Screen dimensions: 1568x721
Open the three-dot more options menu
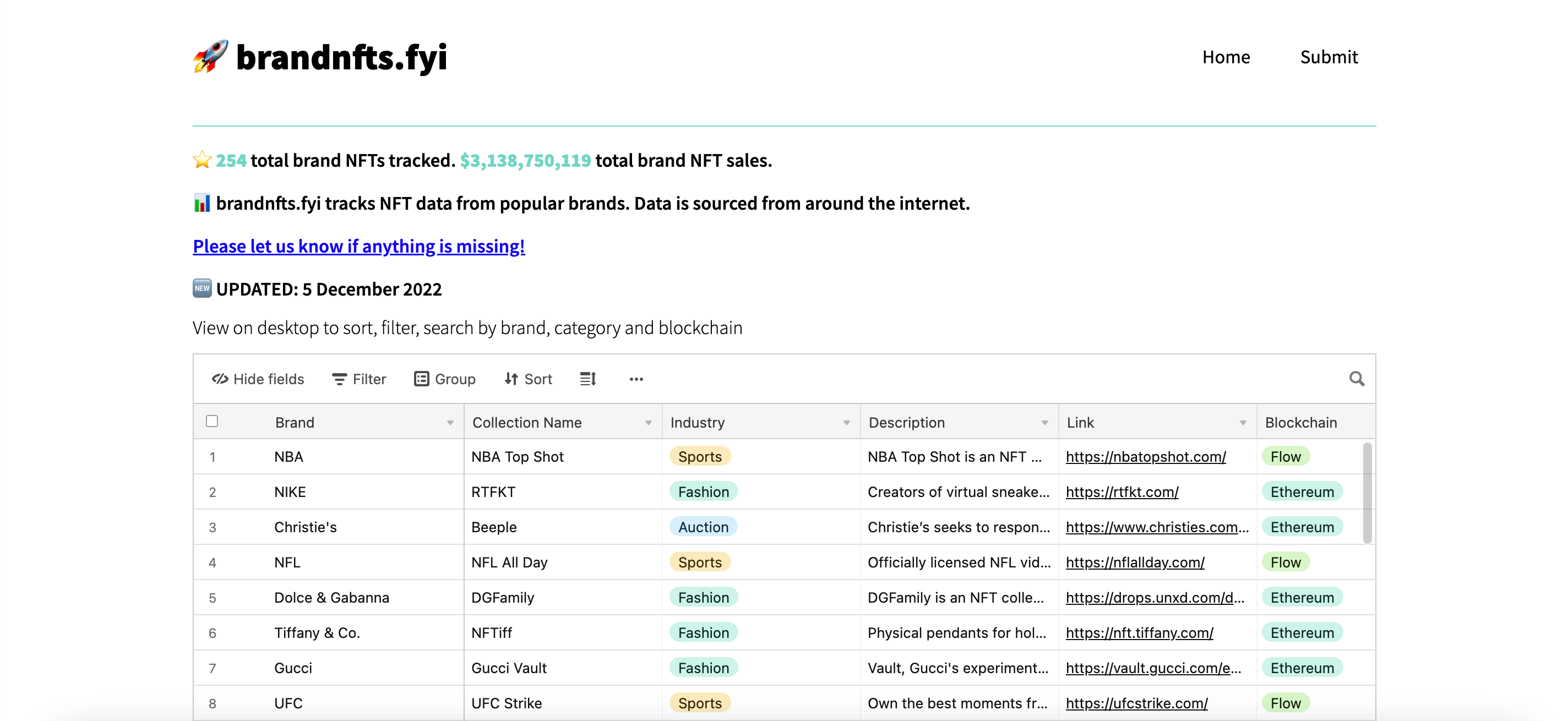click(x=636, y=379)
